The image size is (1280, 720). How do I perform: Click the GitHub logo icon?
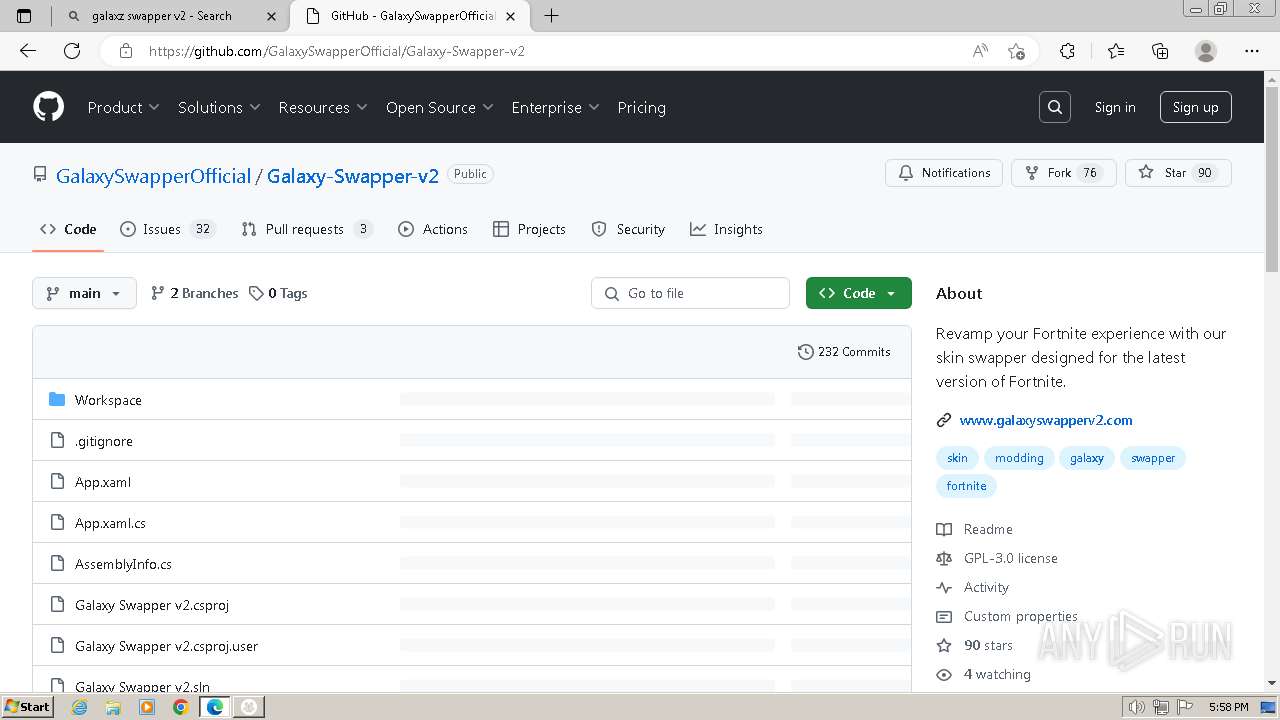[48, 107]
